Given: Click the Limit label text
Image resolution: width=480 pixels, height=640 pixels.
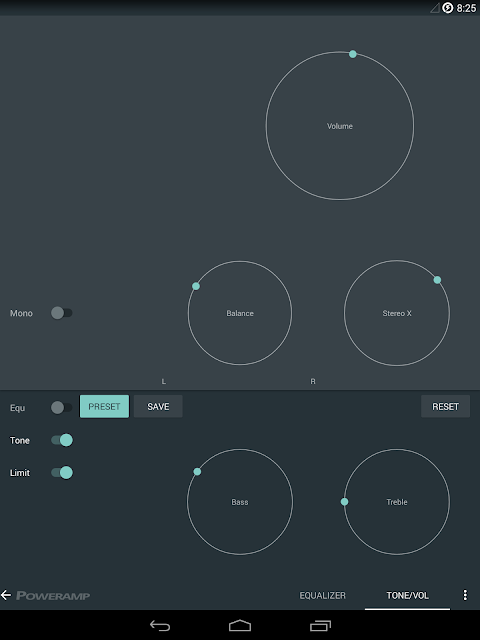Looking at the screenshot, I should [20, 473].
